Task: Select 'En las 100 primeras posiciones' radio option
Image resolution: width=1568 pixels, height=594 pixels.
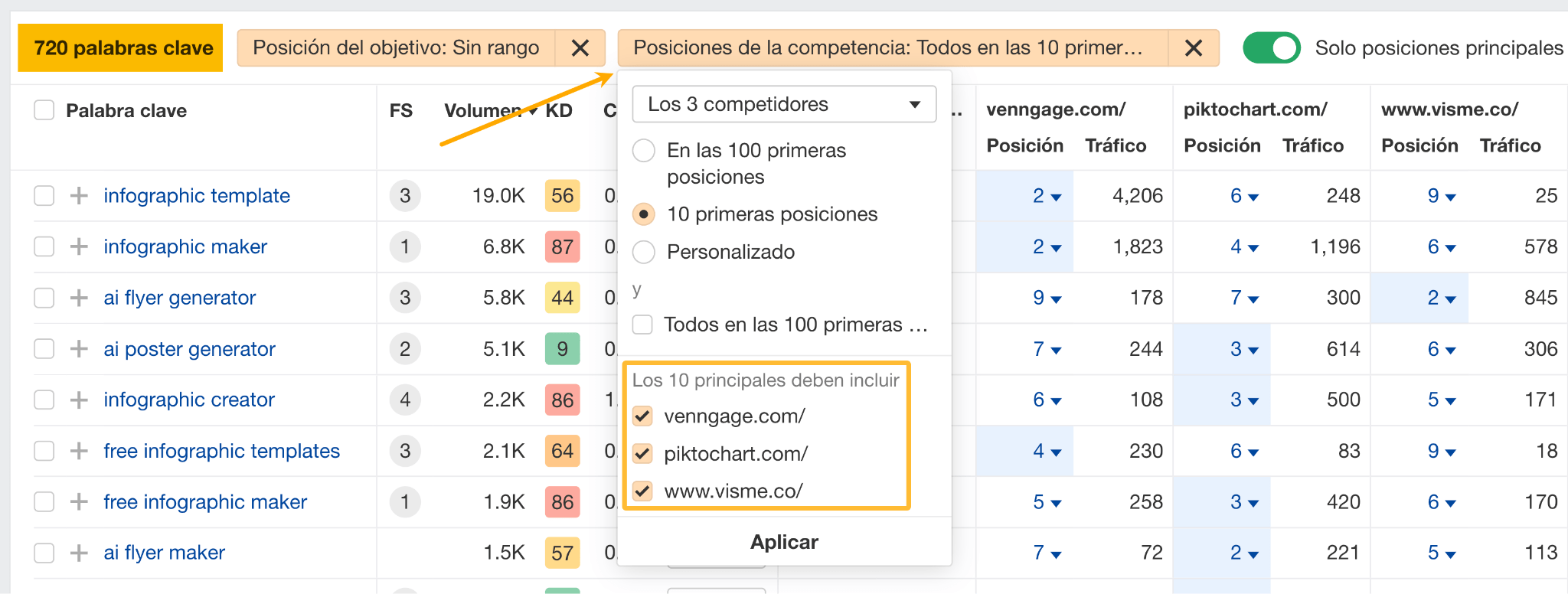Action: (644, 151)
